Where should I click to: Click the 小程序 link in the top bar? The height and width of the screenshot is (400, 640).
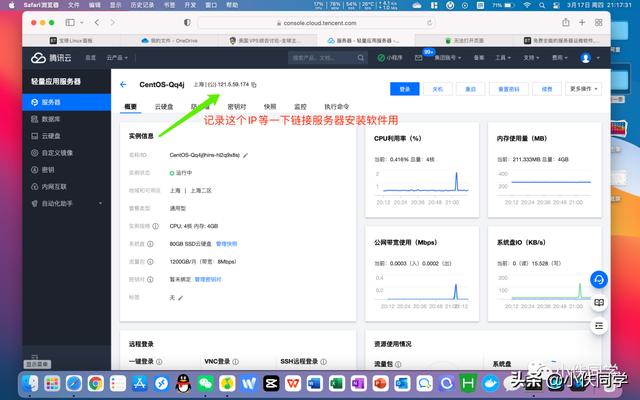[x=390, y=58]
